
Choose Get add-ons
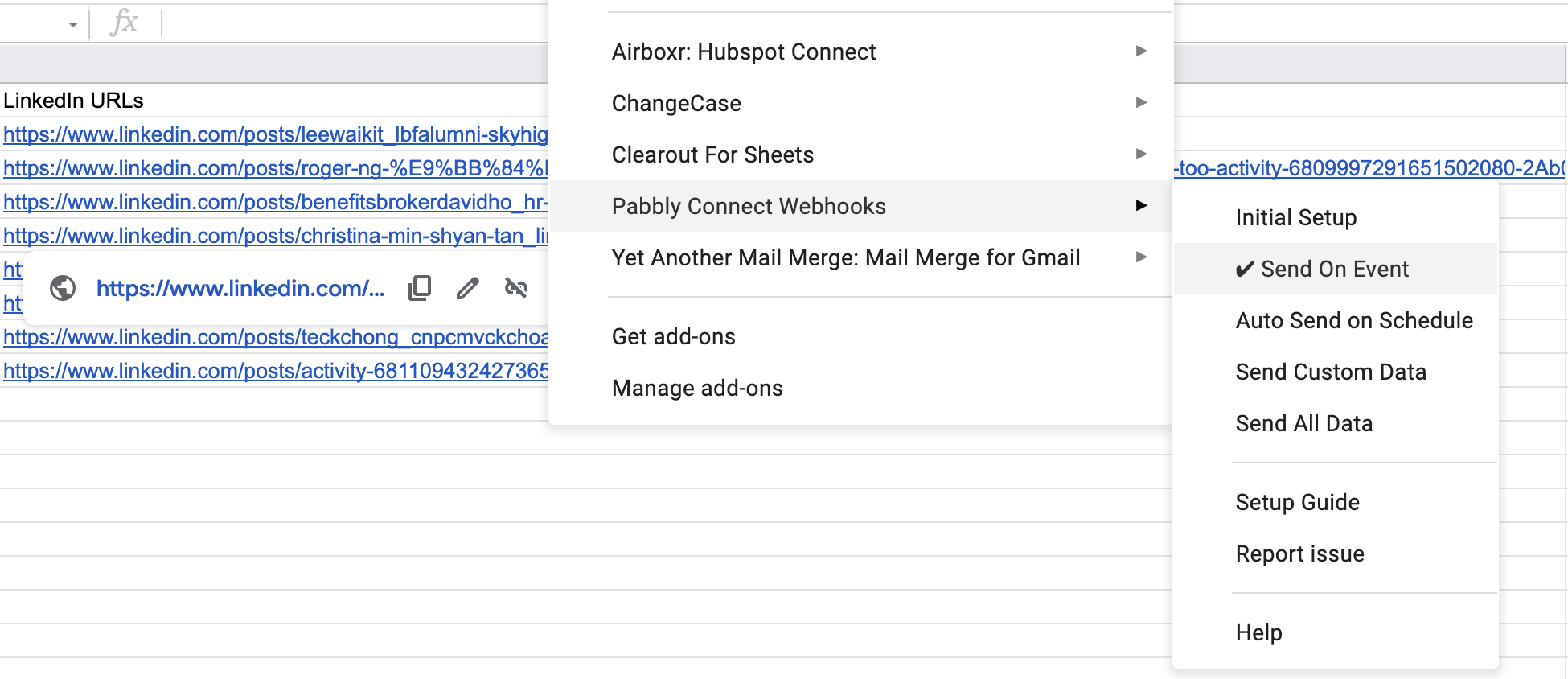[x=860, y=336]
